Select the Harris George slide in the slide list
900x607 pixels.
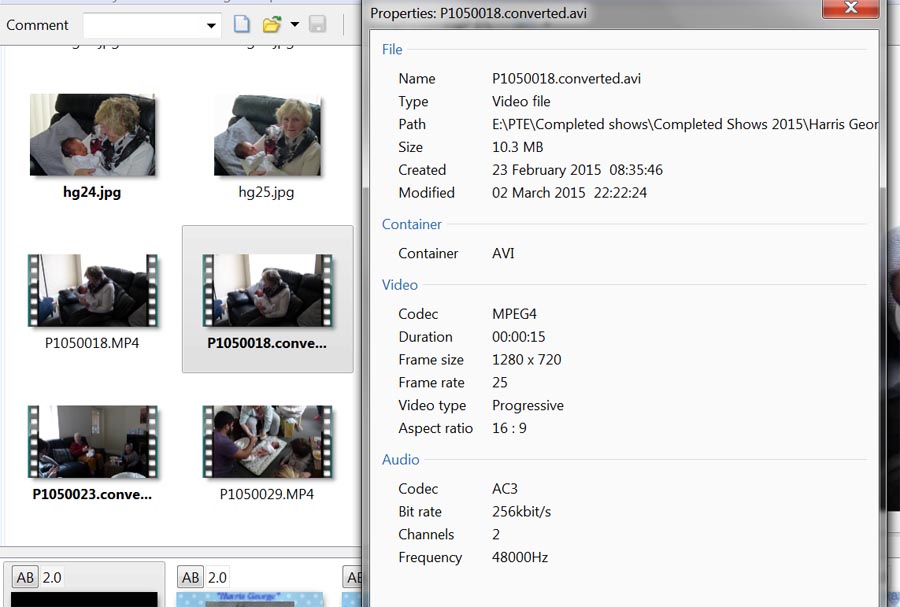252,598
